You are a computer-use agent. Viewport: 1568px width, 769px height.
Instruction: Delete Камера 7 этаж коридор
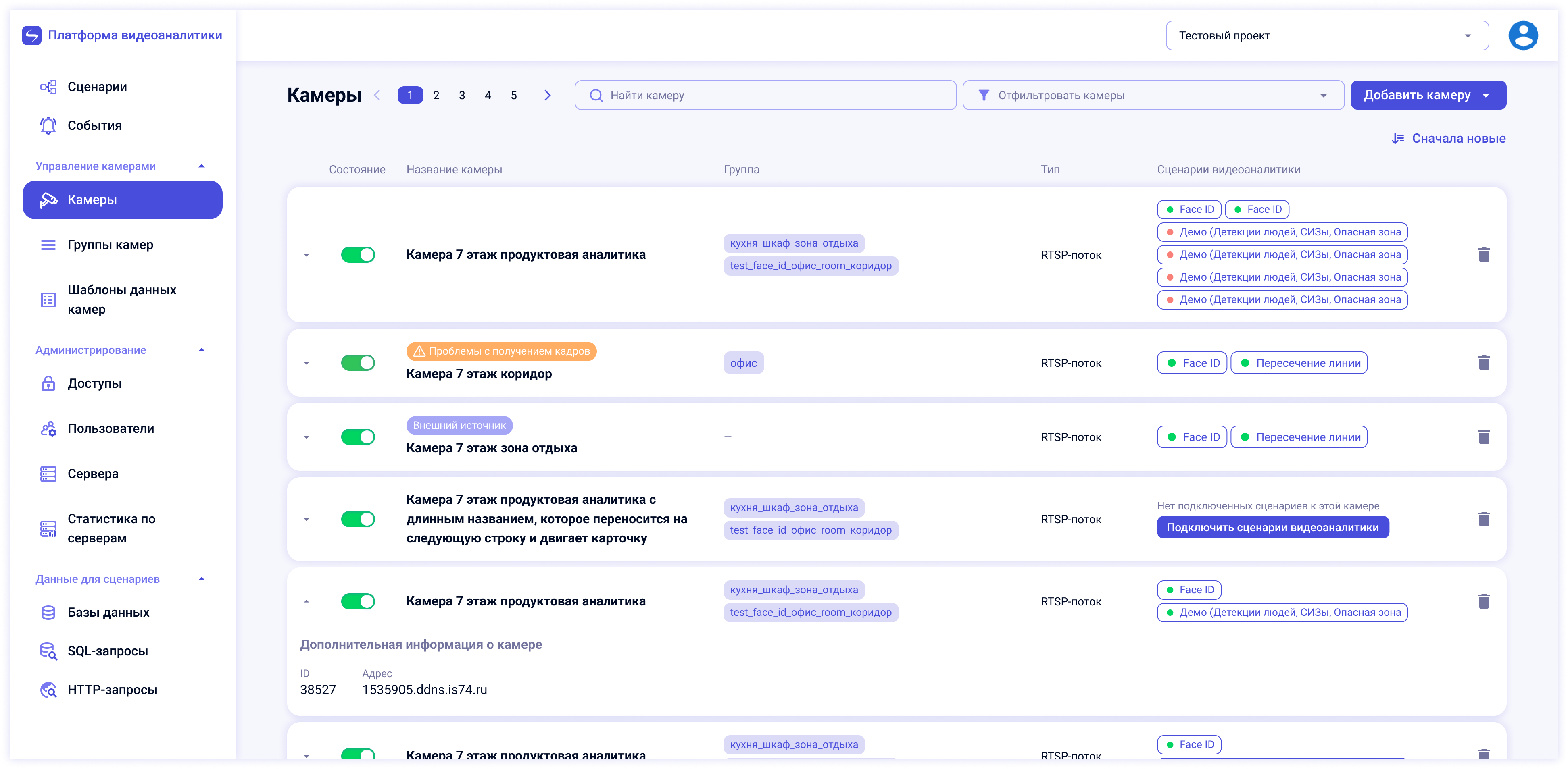click(x=1483, y=363)
